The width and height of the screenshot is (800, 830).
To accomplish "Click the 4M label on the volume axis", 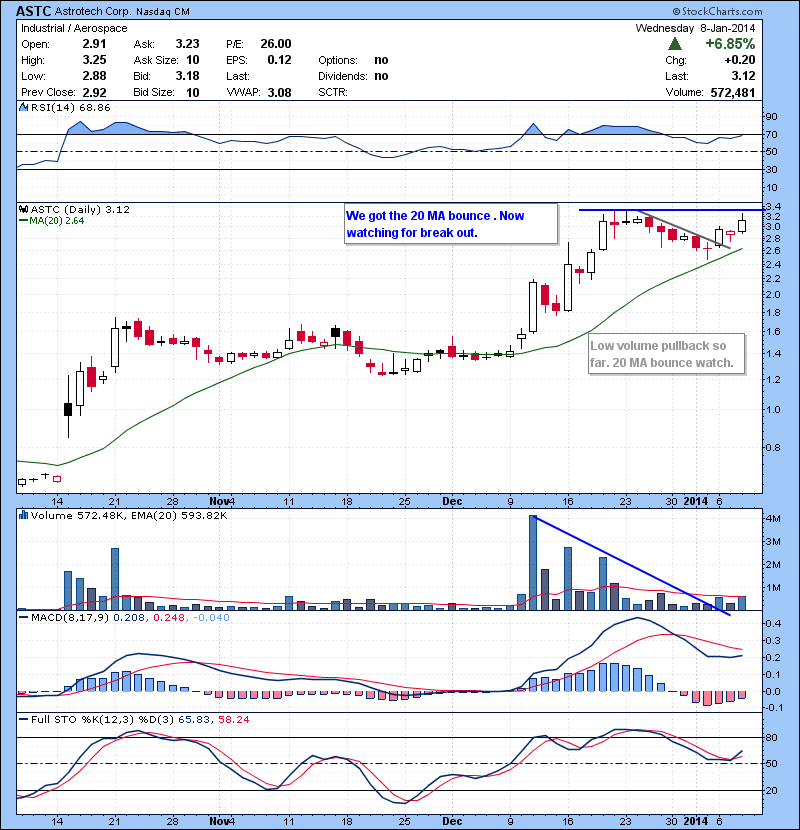I will coord(773,519).
